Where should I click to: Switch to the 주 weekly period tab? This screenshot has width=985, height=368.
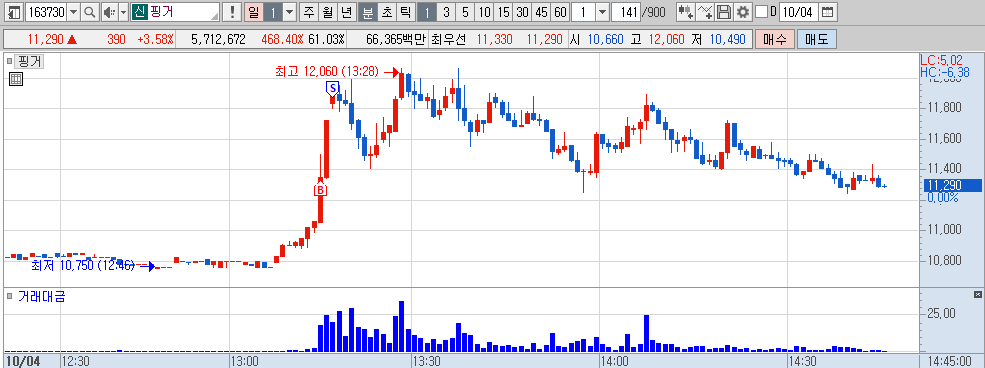point(308,12)
